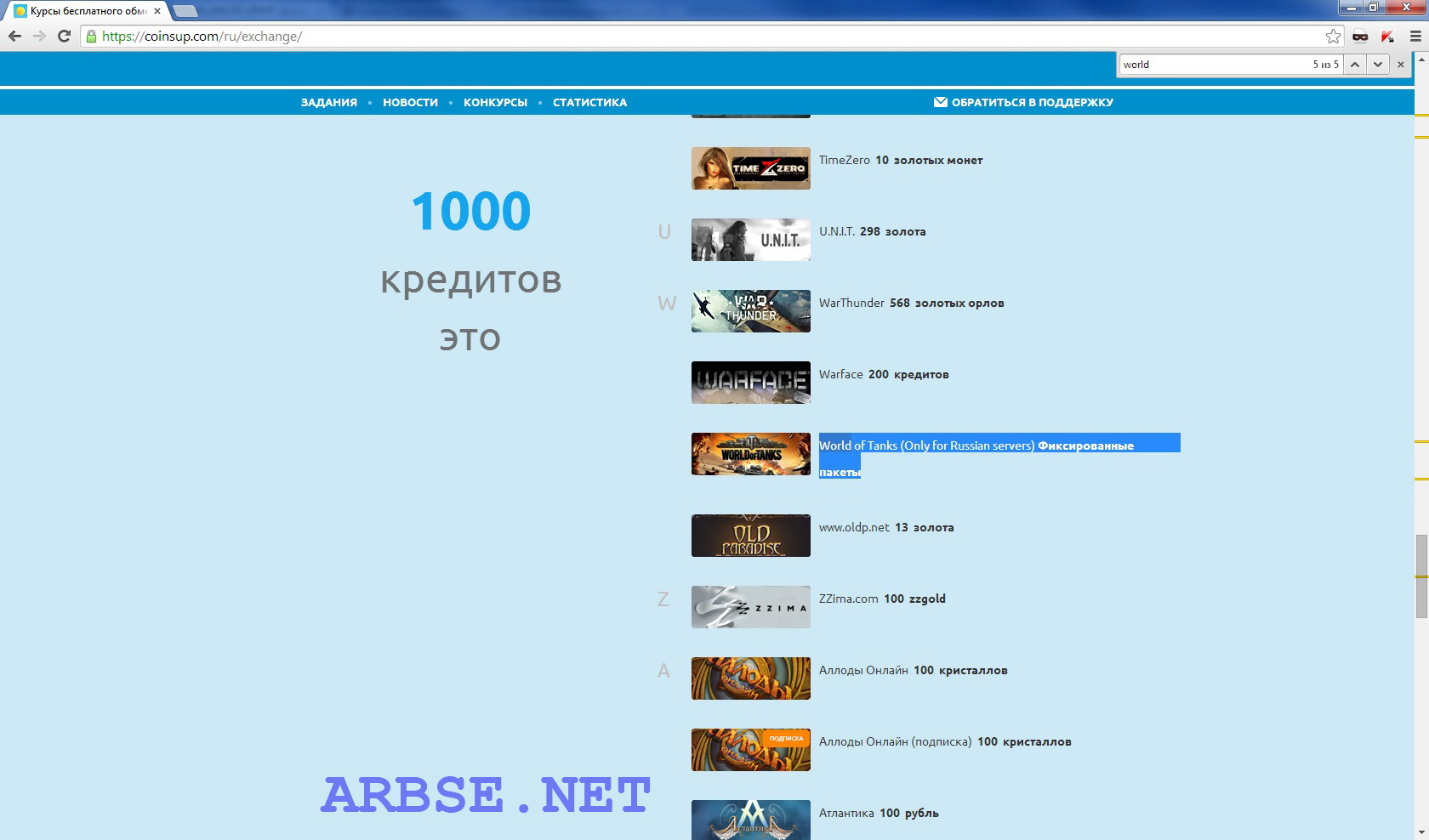Click TimeZero 10 золотых монет text

[901, 160]
